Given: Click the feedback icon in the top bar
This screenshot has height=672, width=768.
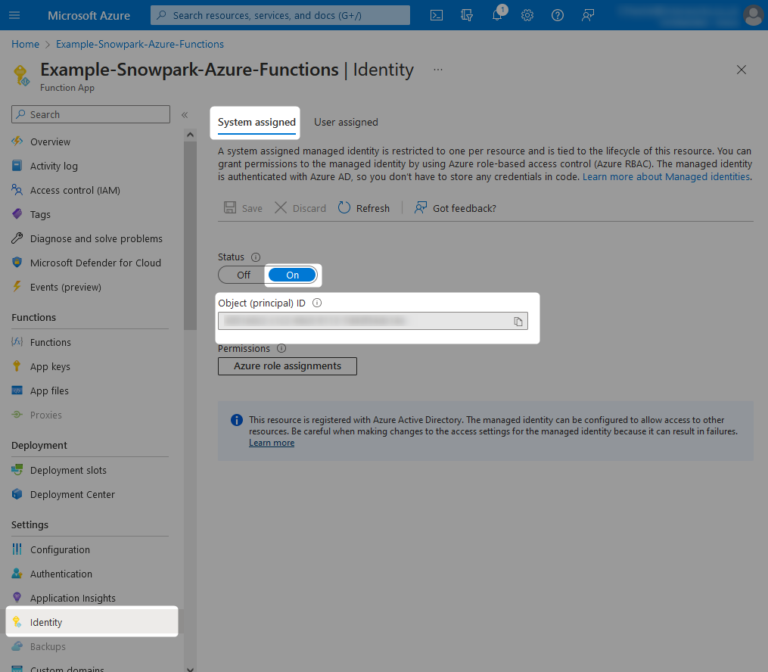Looking at the screenshot, I should [587, 15].
